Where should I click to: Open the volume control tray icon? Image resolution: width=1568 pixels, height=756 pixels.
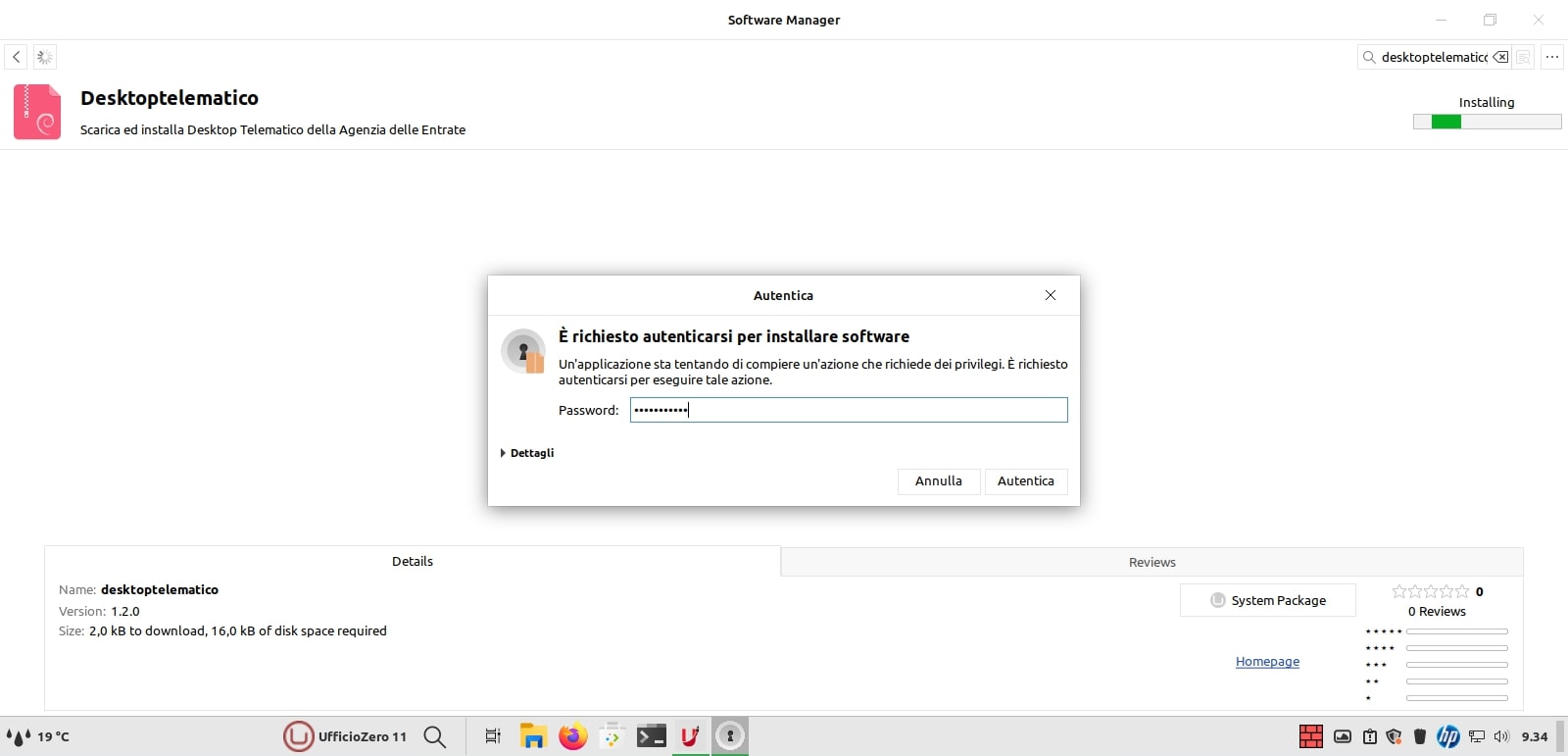tap(1502, 736)
